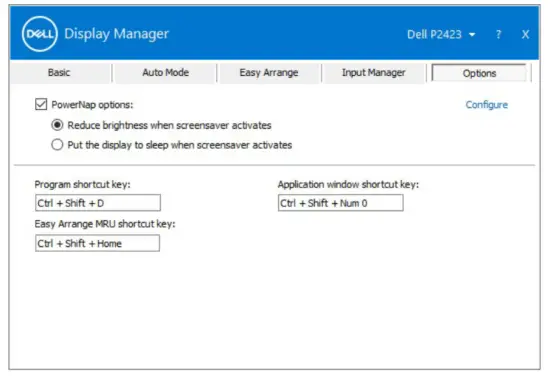Open the Dell P2423 monitor dropdown

click(x=441, y=34)
